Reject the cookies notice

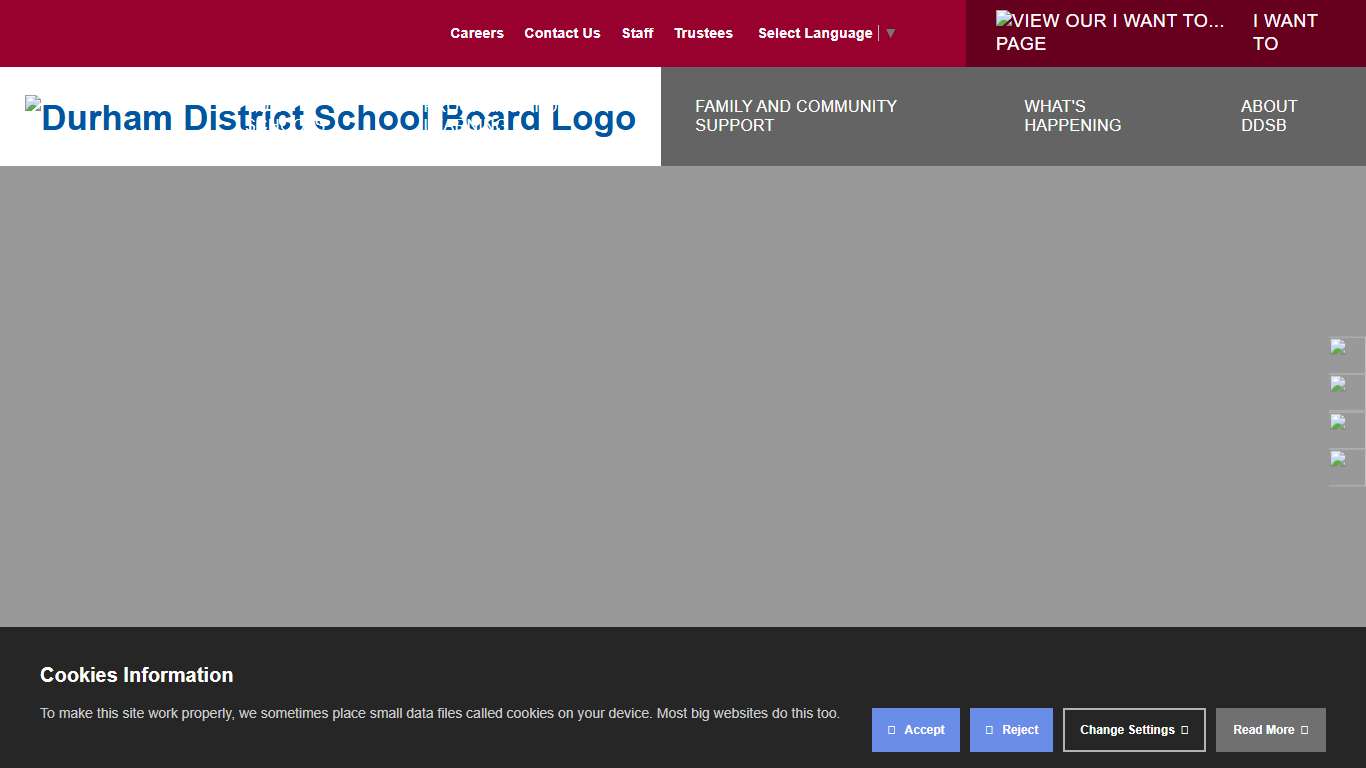(1011, 730)
